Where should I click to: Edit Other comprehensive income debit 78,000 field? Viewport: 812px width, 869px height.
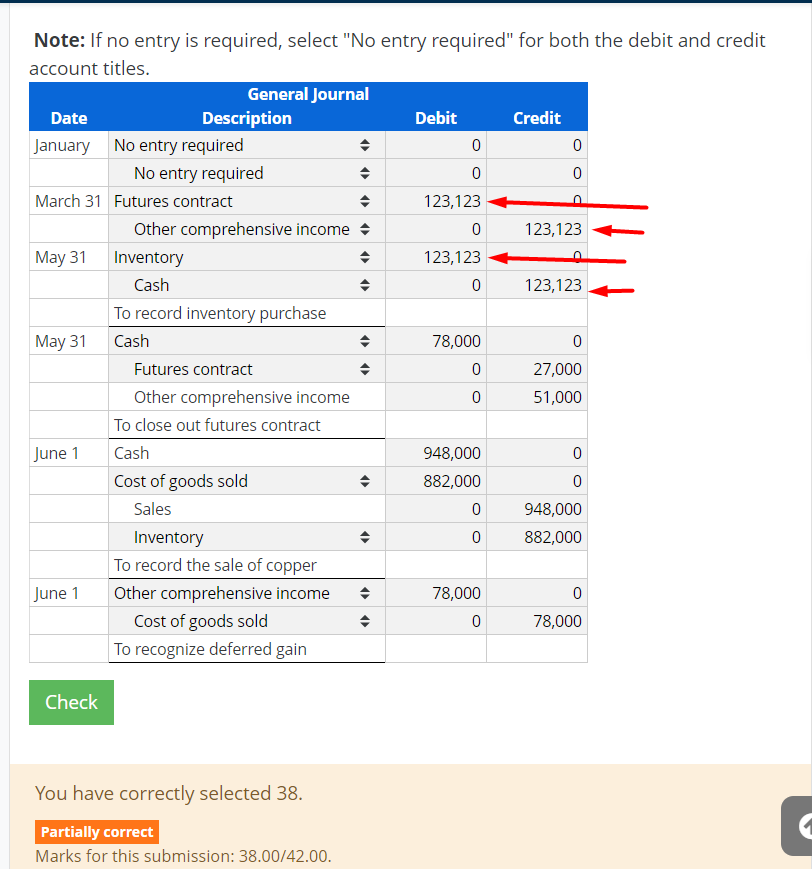pos(436,593)
